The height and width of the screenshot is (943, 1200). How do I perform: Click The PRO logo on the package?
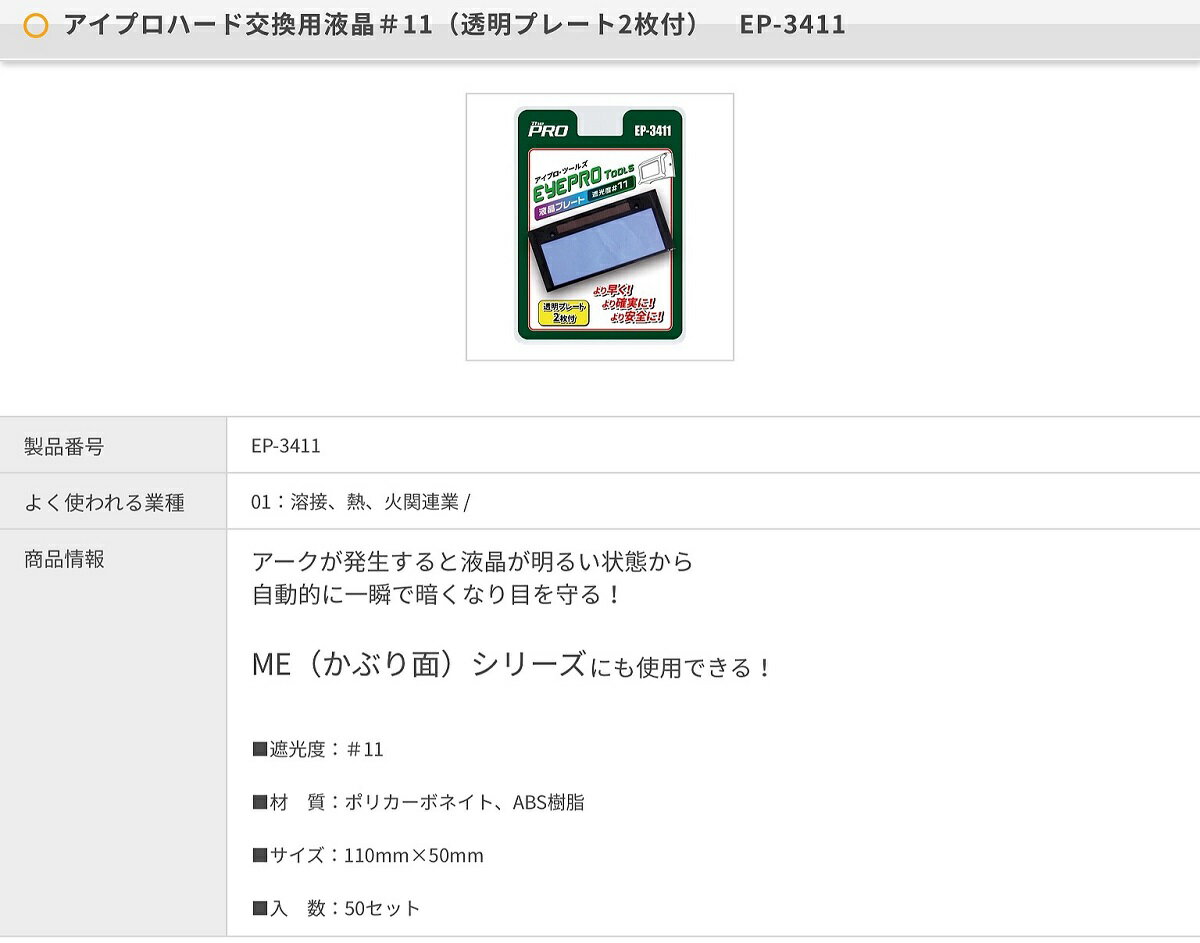click(x=548, y=128)
